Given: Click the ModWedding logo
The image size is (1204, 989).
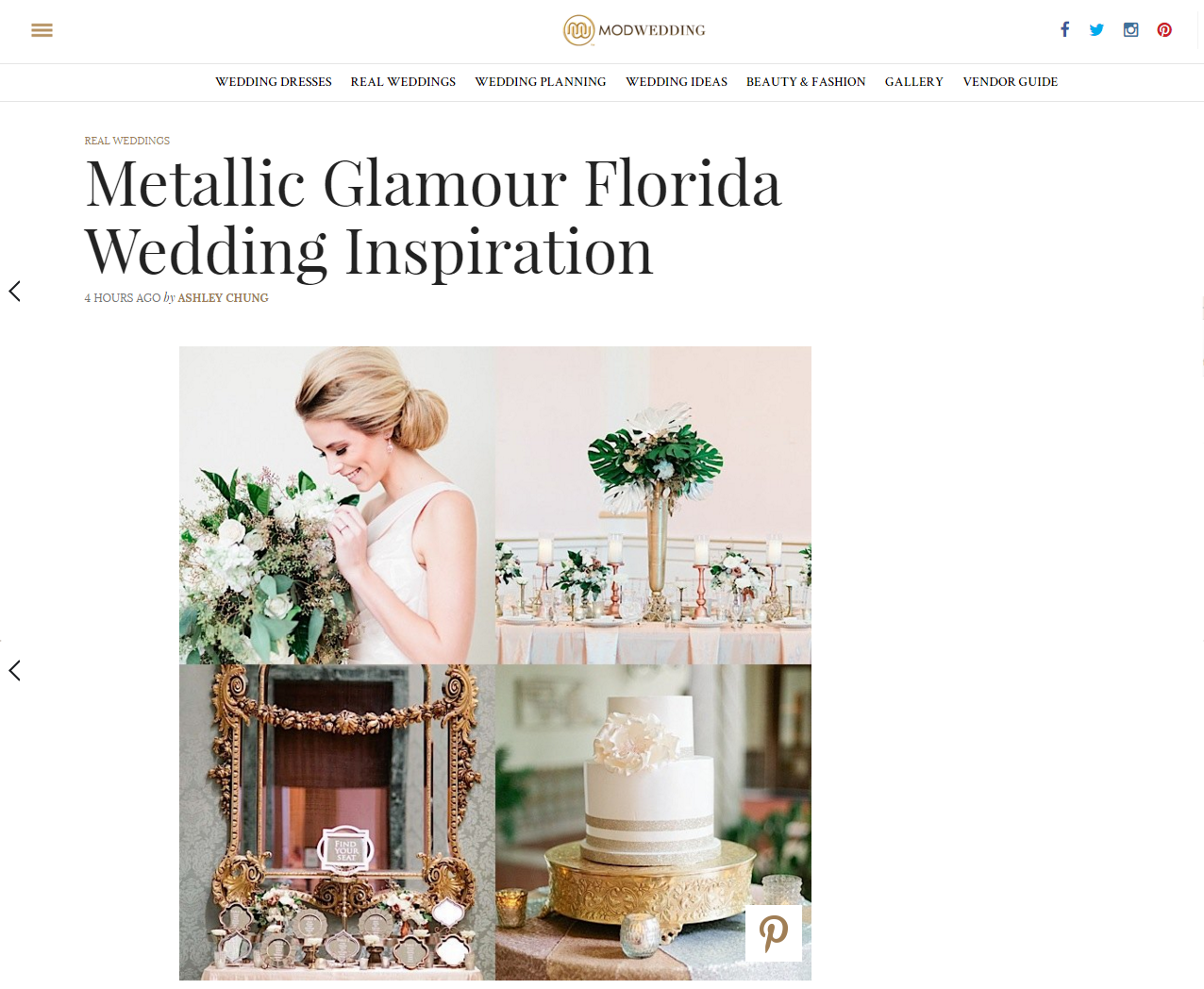Looking at the screenshot, I should (634, 30).
